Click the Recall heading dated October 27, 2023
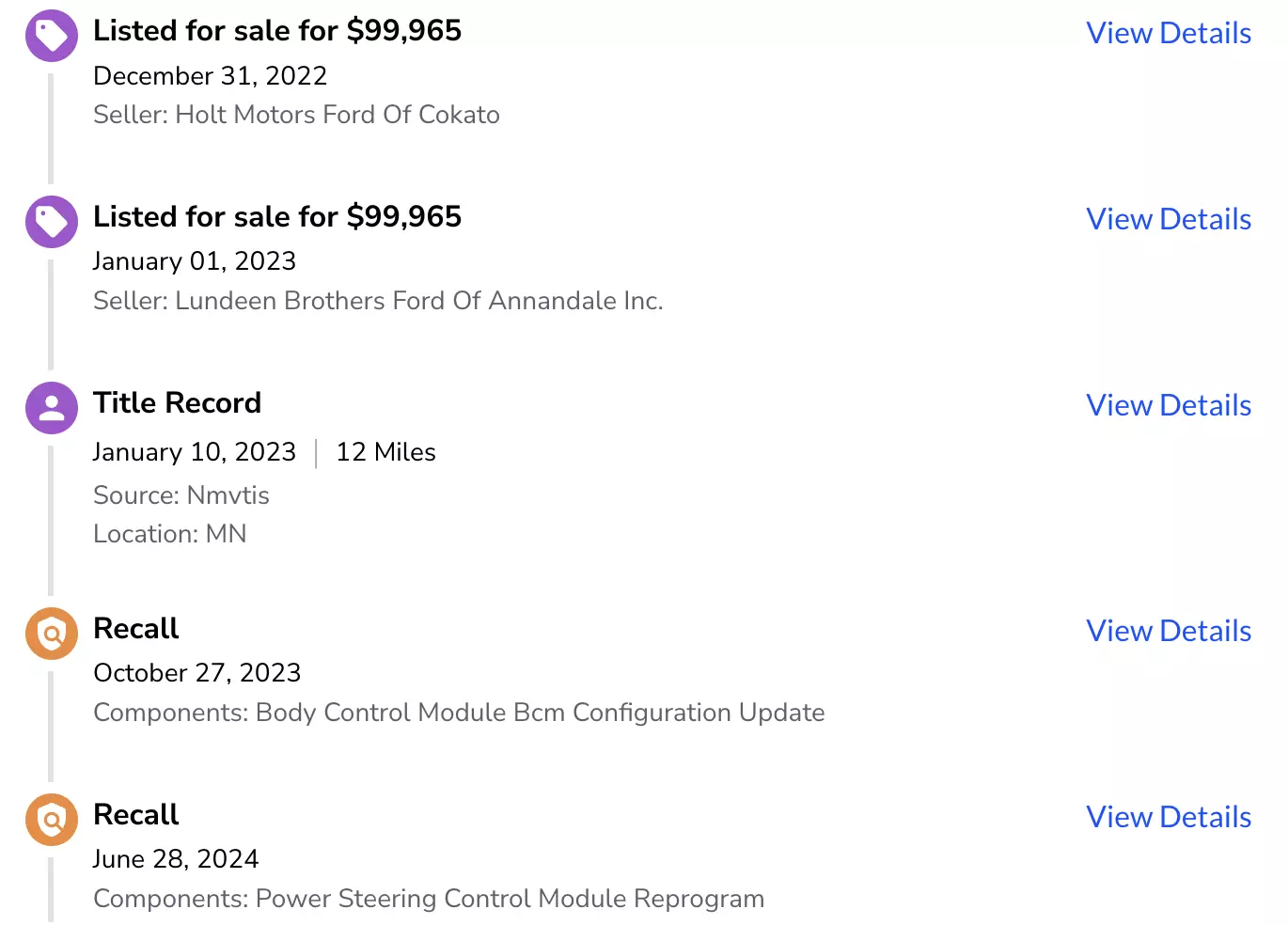The height and width of the screenshot is (925, 1288). (136, 629)
